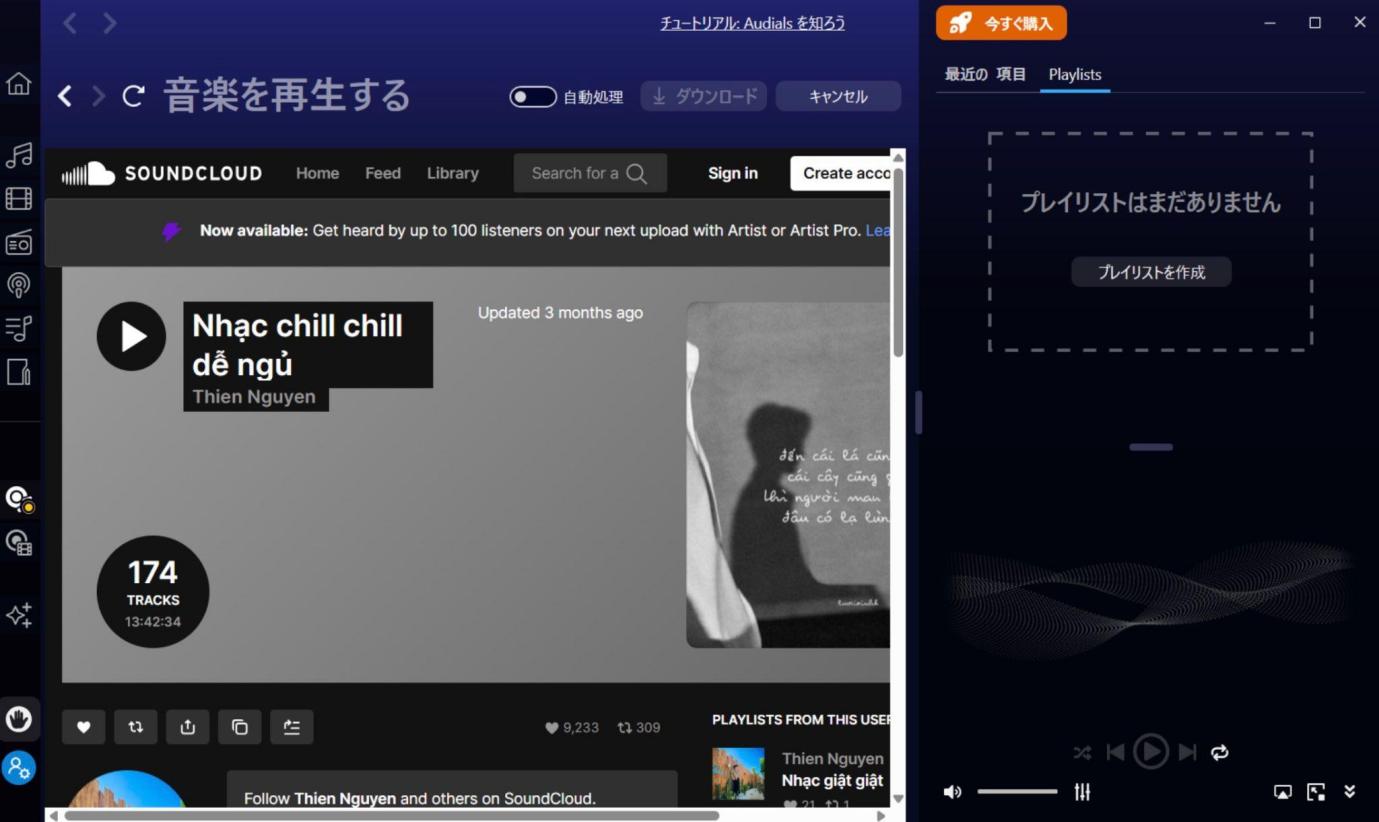1379x822 pixels.
Task: Open the user account settings icon
Action: [x=19, y=767]
